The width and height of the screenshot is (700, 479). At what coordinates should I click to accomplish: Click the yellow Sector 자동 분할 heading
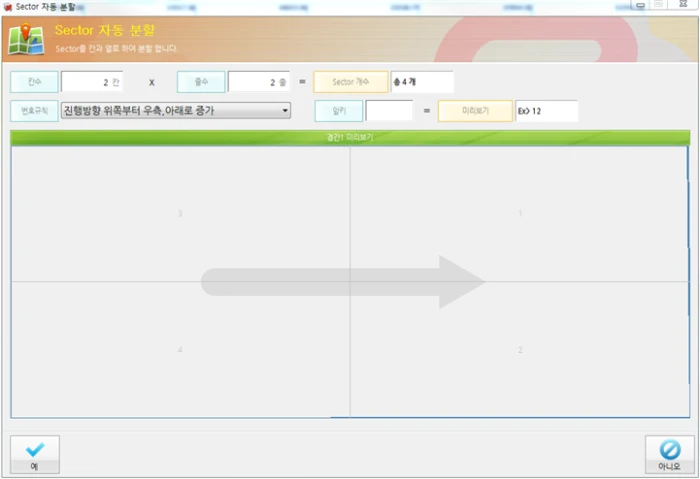[x=105, y=30]
